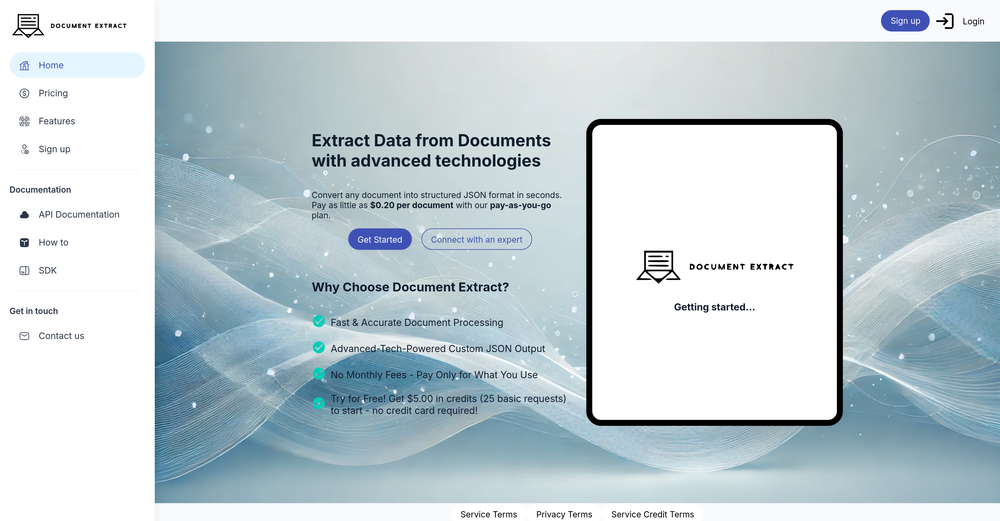Viewport: 1000px width, 521px height.
Task: Click the SDK panel icon
Action: (x=24, y=271)
